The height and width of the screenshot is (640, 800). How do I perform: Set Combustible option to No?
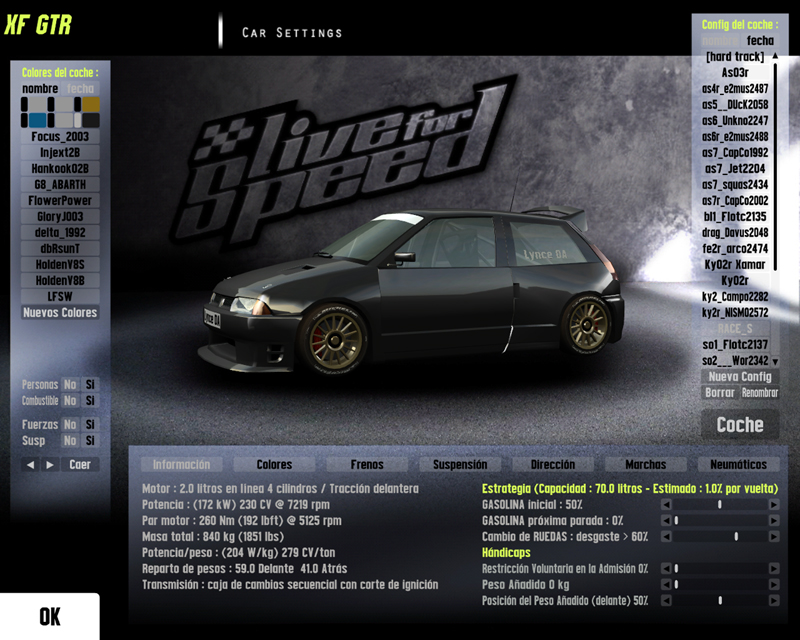(70, 400)
